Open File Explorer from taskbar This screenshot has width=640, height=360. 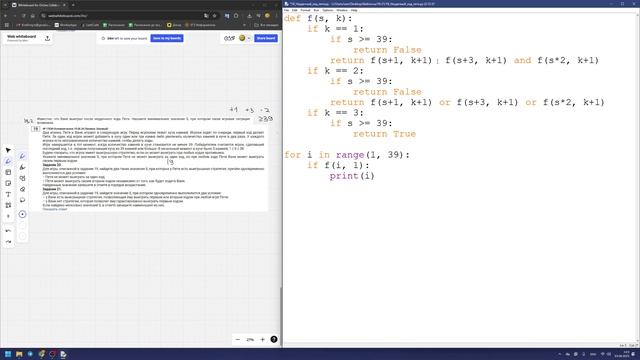click(19, 354)
